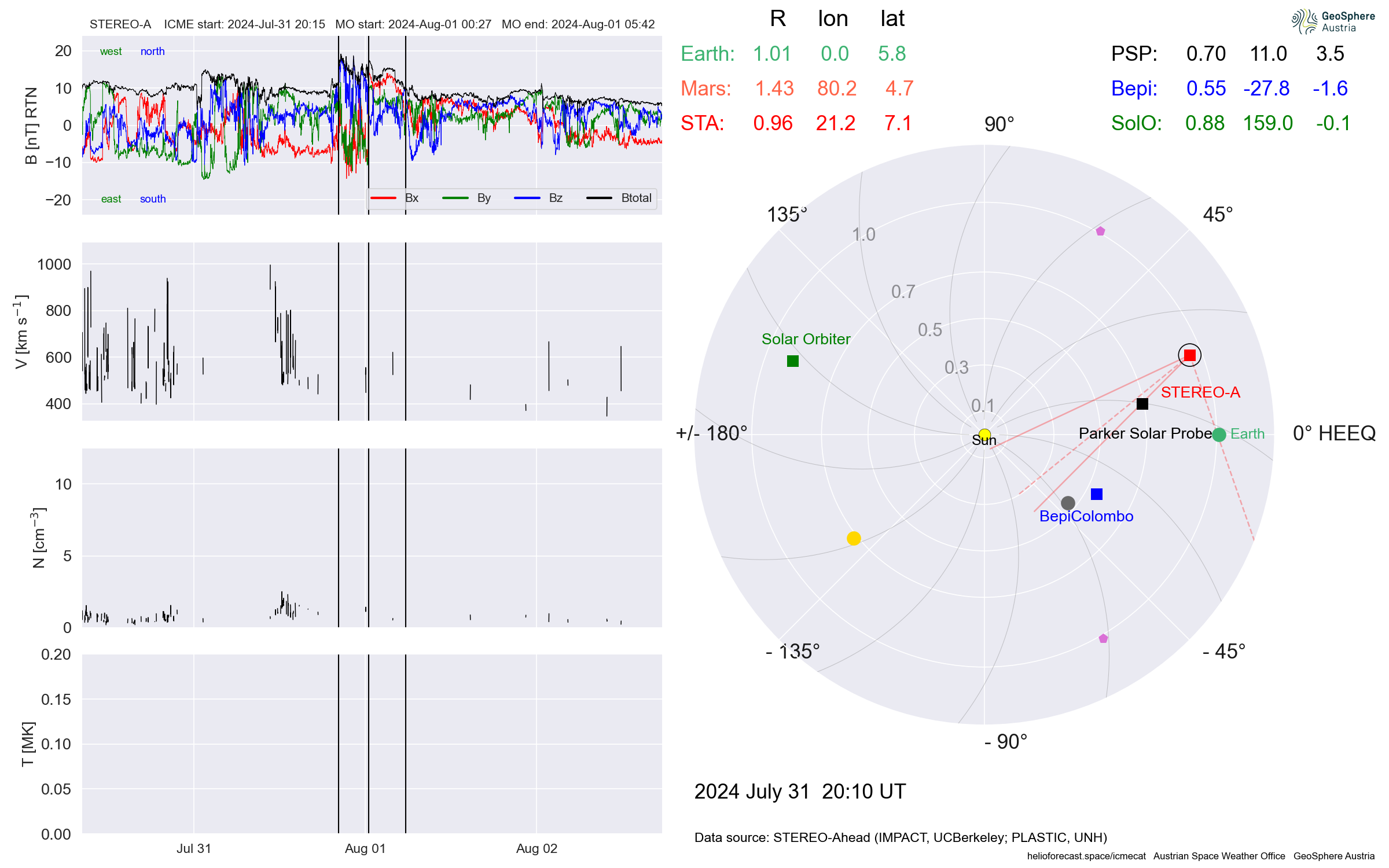Screen dimensions: 1389x868
Task: Click the blue BepiColombo square marker
Action: pos(1096,494)
